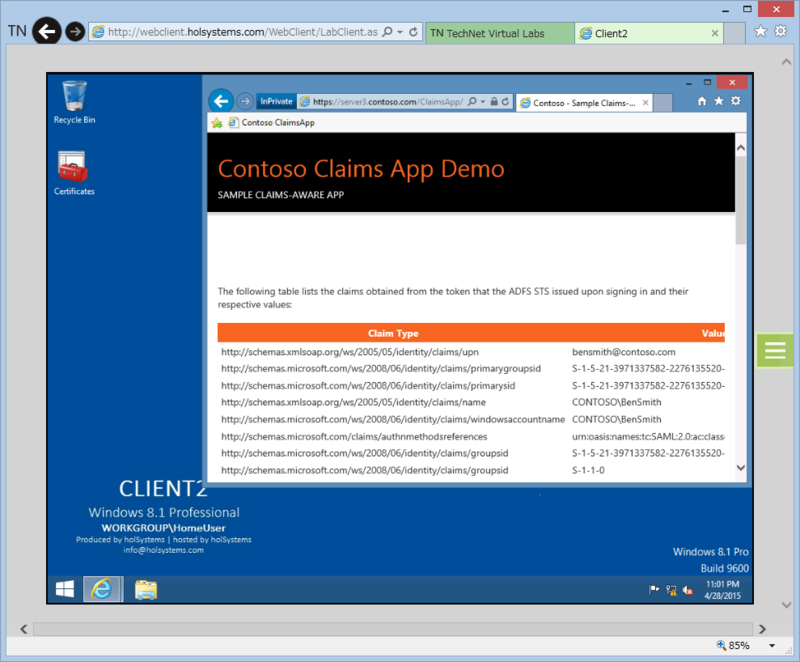Image resolution: width=800 pixels, height=662 pixels.
Task: Select the S-1-1-0 group SID value
Action: 588,470
